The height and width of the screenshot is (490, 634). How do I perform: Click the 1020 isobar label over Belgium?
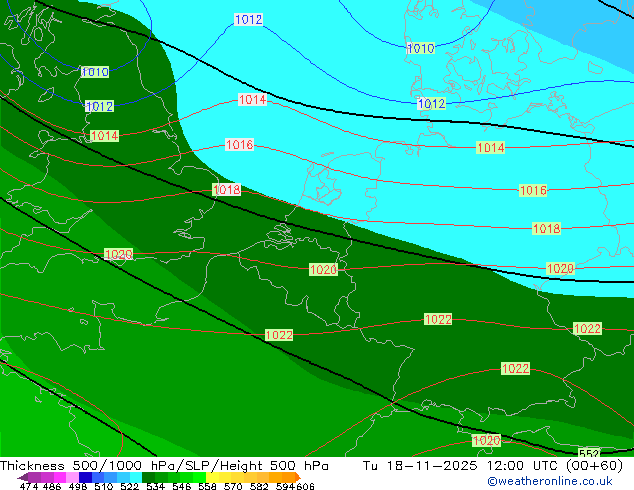[x=323, y=269]
